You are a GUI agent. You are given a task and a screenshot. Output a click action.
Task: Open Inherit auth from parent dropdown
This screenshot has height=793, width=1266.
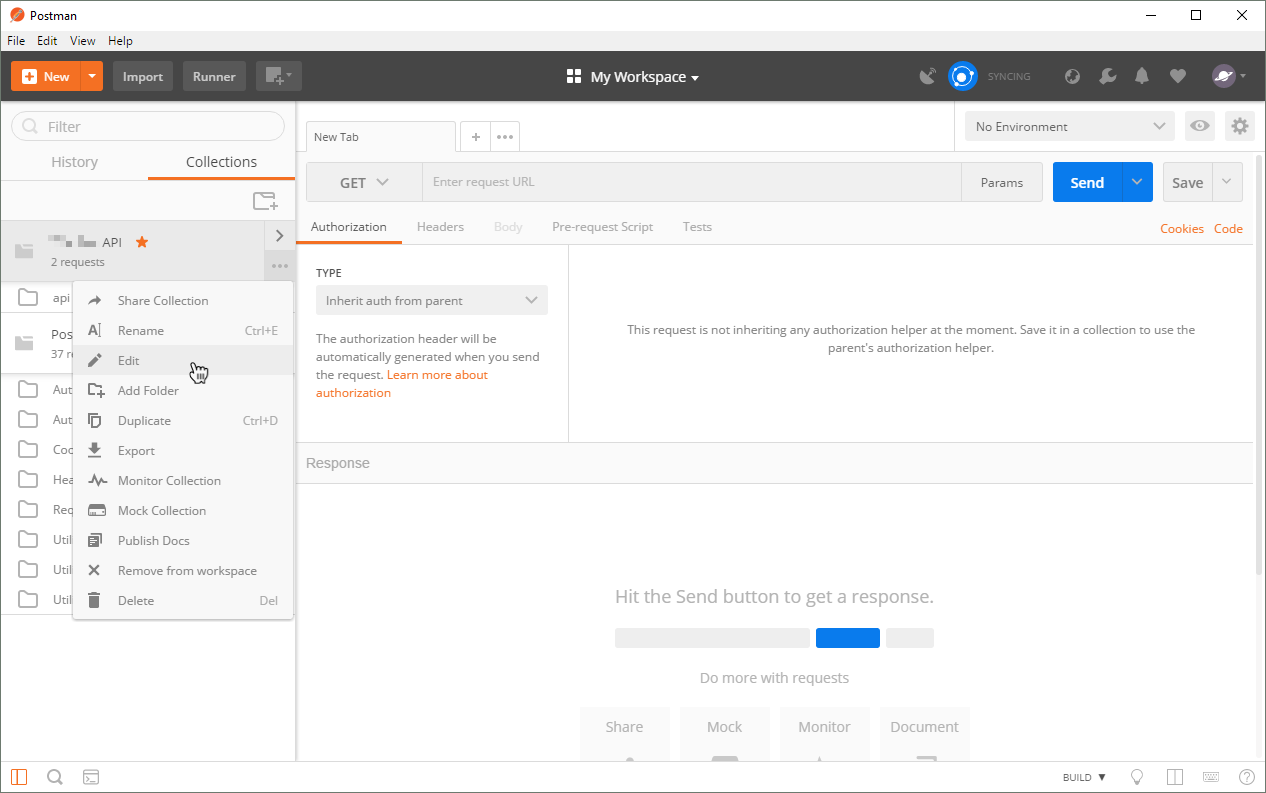(x=432, y=300)
